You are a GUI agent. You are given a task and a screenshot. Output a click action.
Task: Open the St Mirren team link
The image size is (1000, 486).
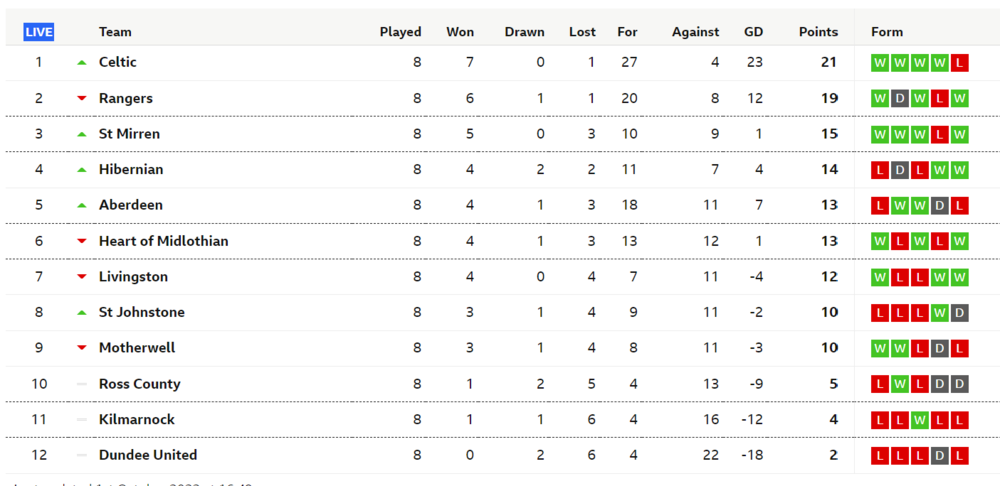(x=129, y=134)
